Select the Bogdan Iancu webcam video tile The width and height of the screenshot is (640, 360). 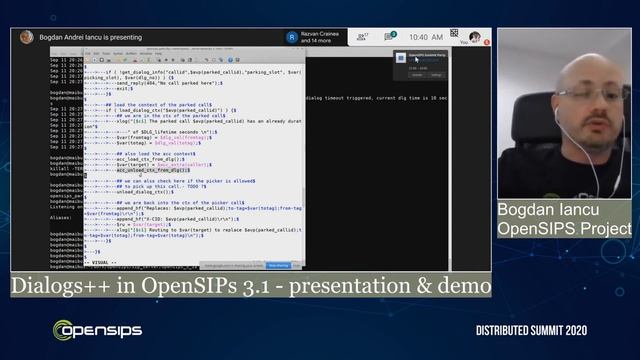tap(564, 113)
